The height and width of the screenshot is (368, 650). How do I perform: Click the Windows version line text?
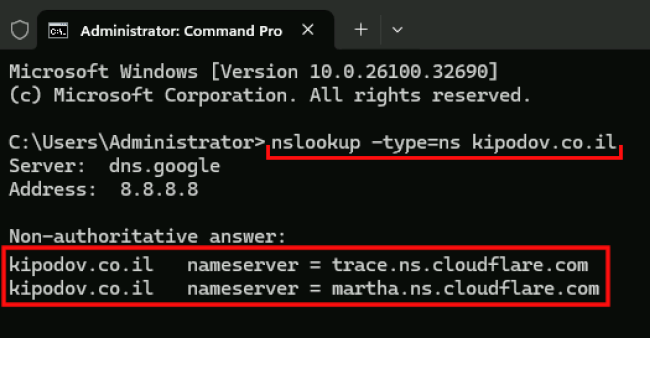pyautogui.click(x=253, y=72)
